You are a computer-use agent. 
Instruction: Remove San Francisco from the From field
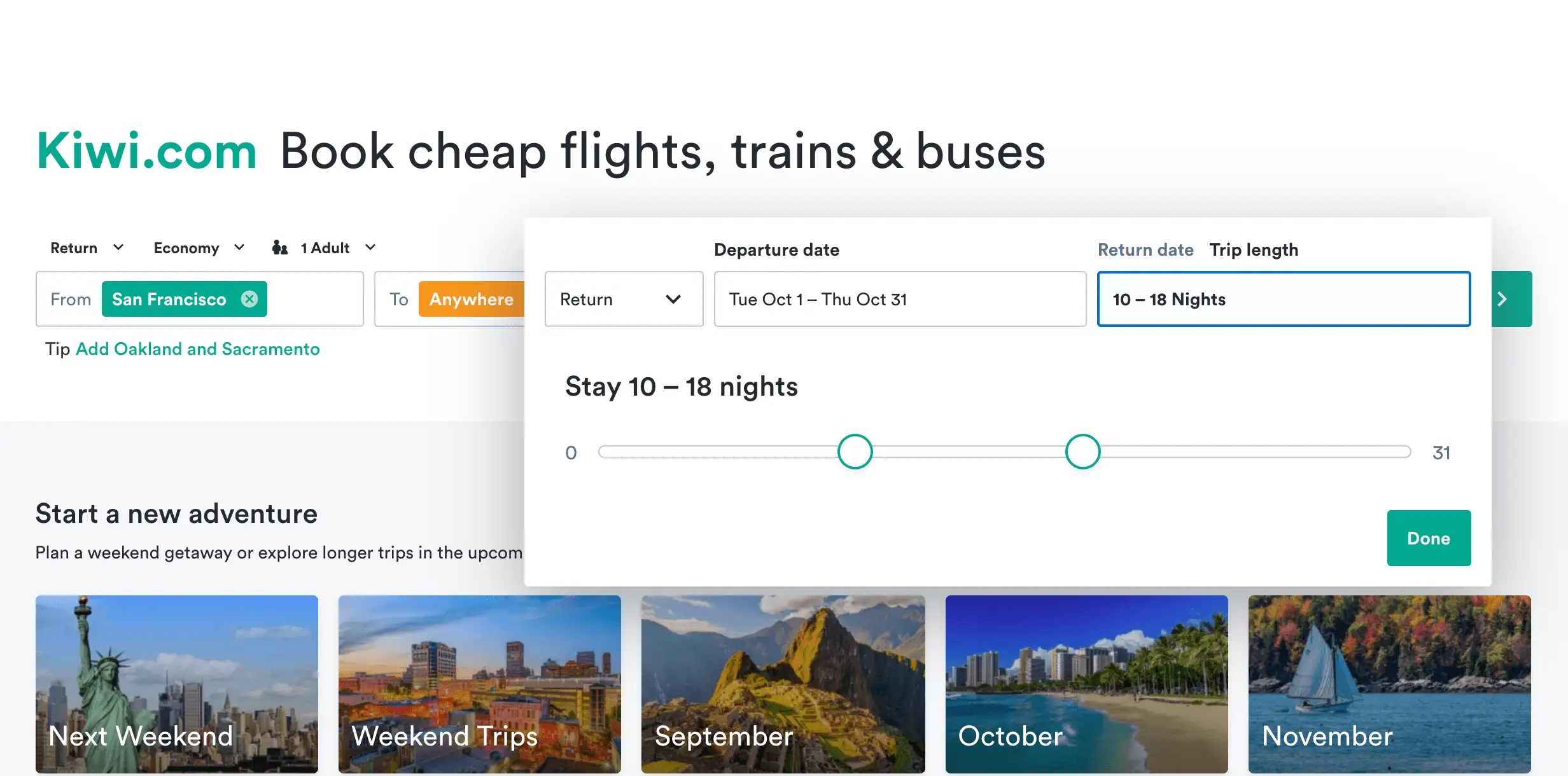pyautogui.click(x=249, y=299)
